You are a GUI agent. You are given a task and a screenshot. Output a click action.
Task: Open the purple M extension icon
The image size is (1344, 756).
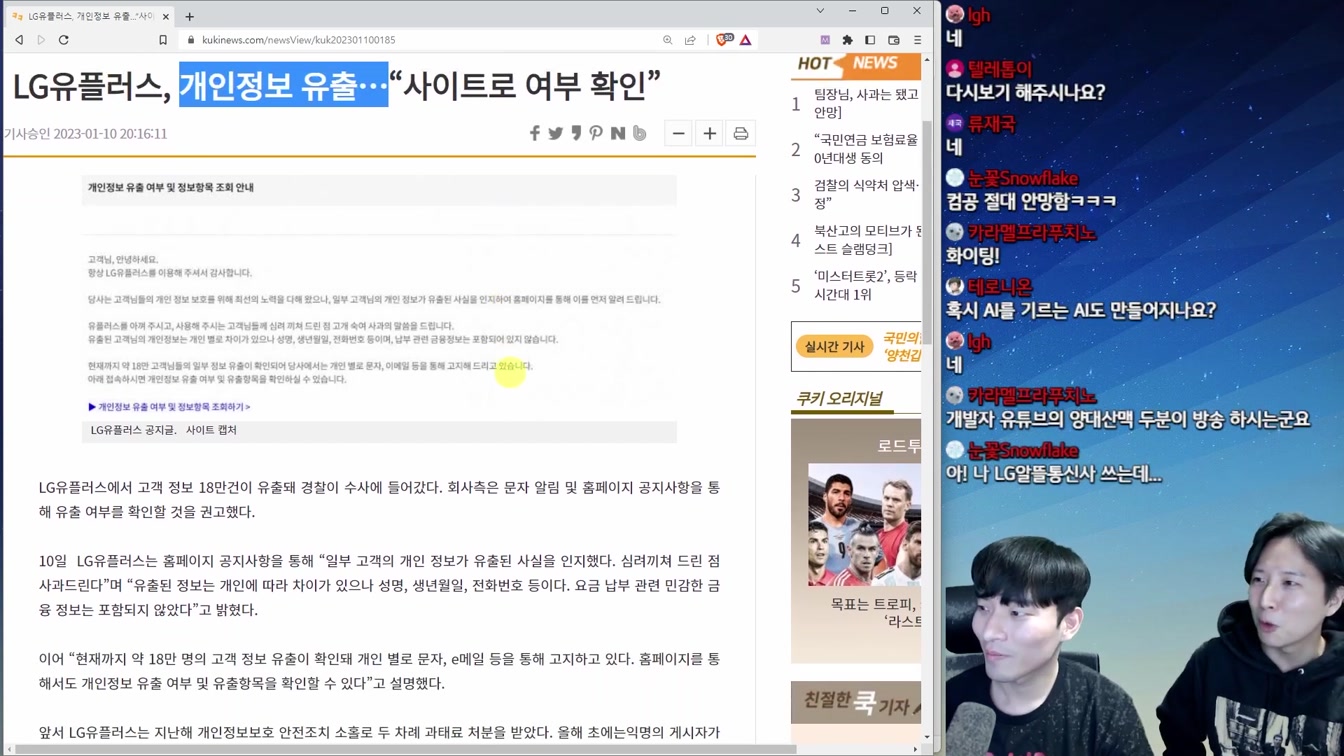[x=825, y=40]
